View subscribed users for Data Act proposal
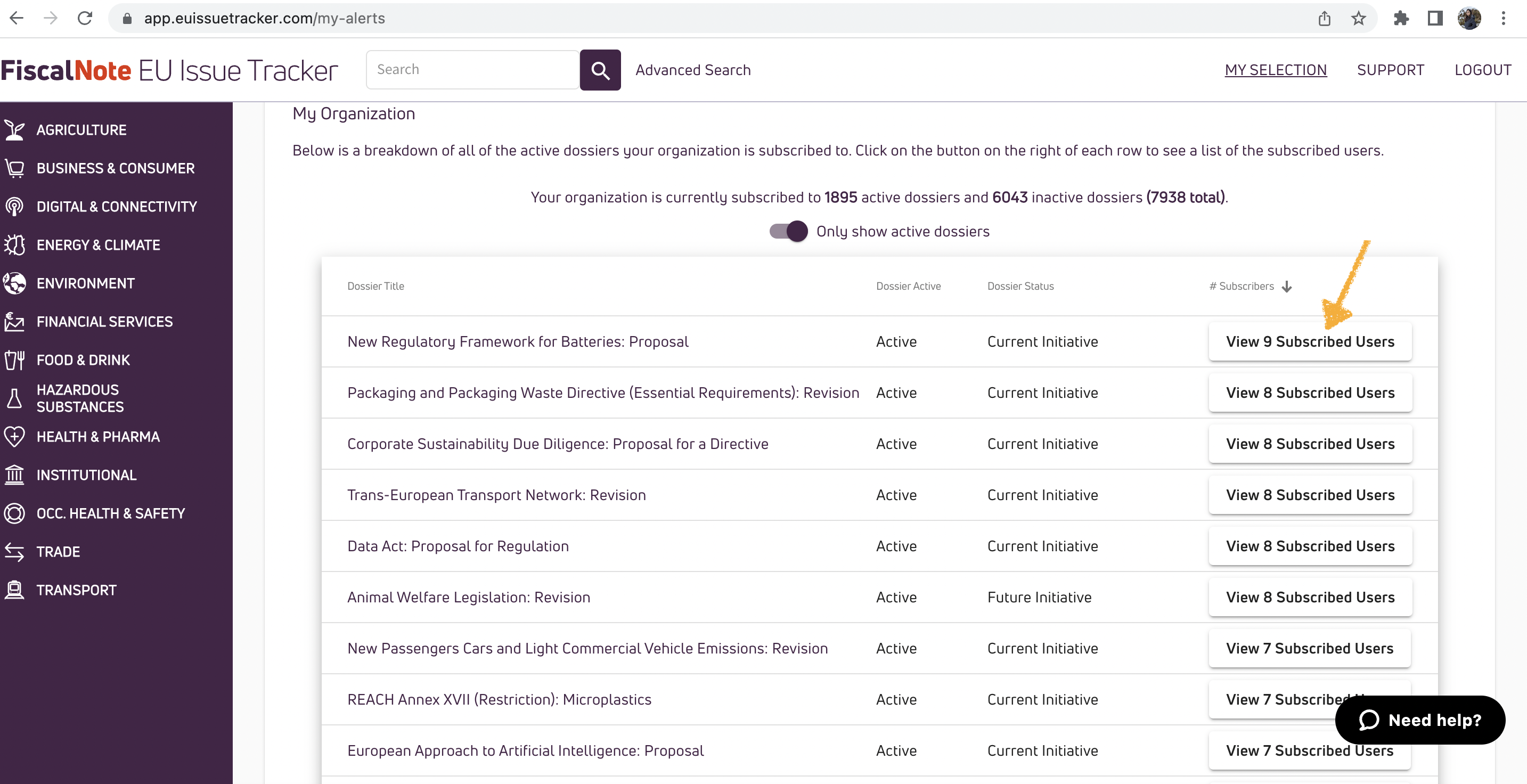This screenshot has width=1527, height=784. tap(1310, 546)
